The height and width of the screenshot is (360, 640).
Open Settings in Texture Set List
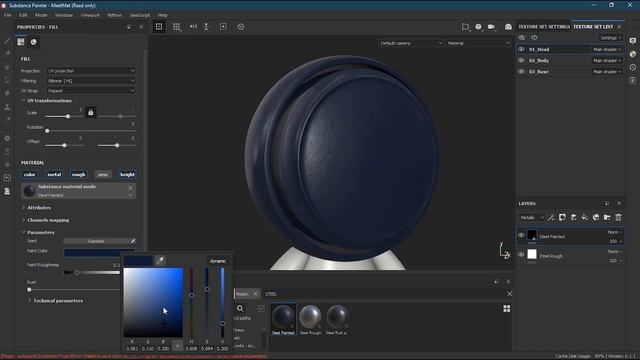point(610,38)
